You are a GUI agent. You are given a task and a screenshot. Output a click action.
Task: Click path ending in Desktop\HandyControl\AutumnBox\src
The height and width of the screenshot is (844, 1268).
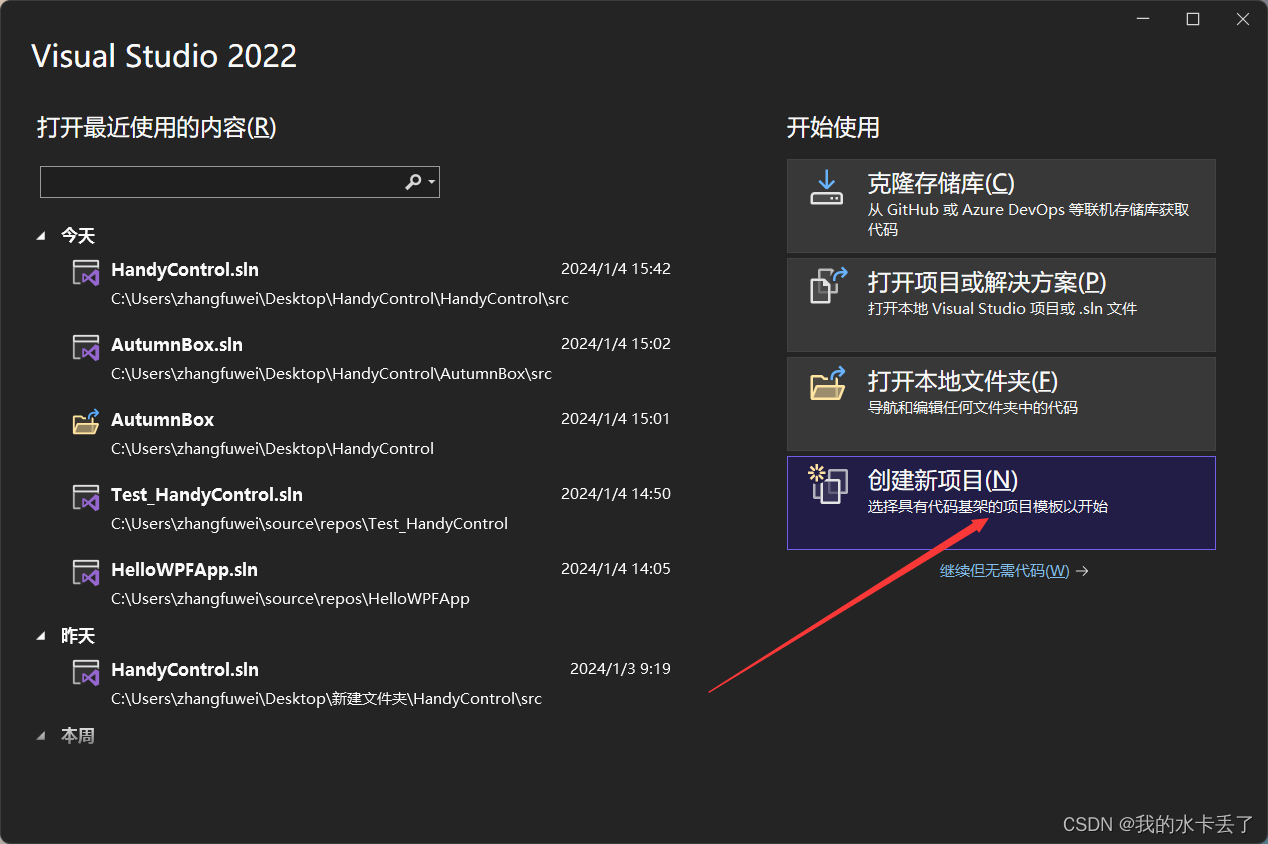(331, 374)
